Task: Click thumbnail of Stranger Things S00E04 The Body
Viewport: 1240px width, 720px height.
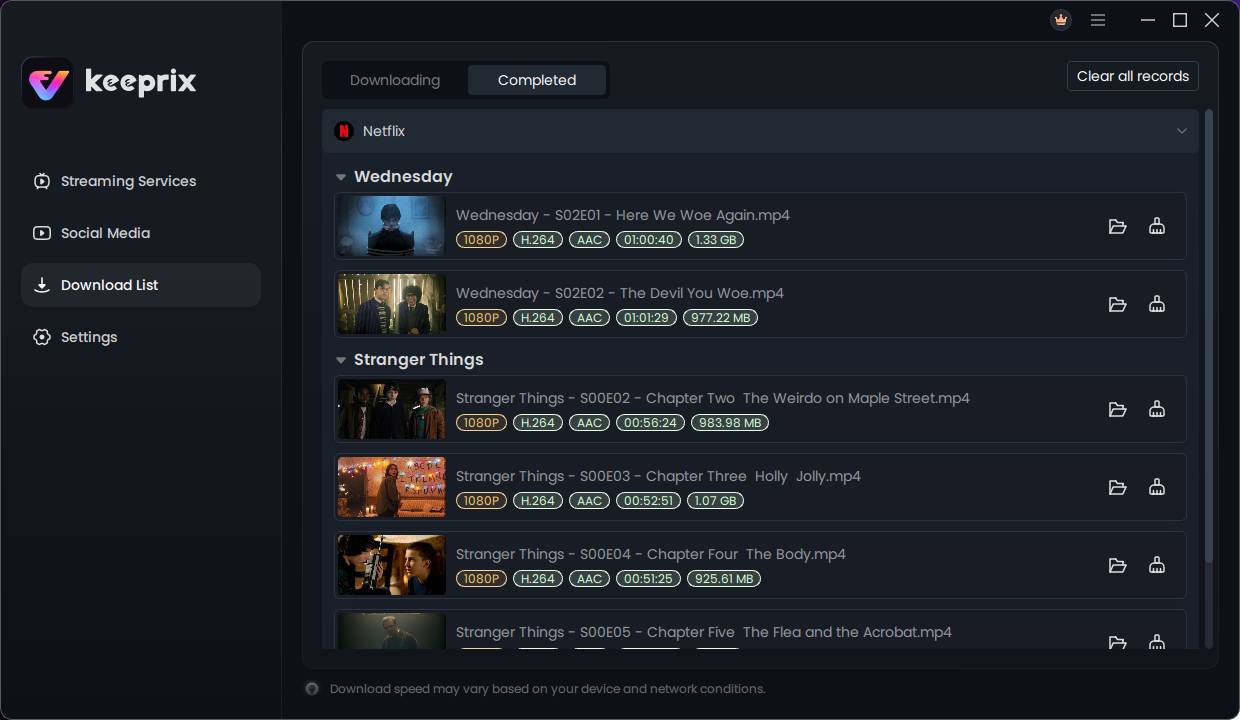Action: pyautogui.click(x=392, y=565)
